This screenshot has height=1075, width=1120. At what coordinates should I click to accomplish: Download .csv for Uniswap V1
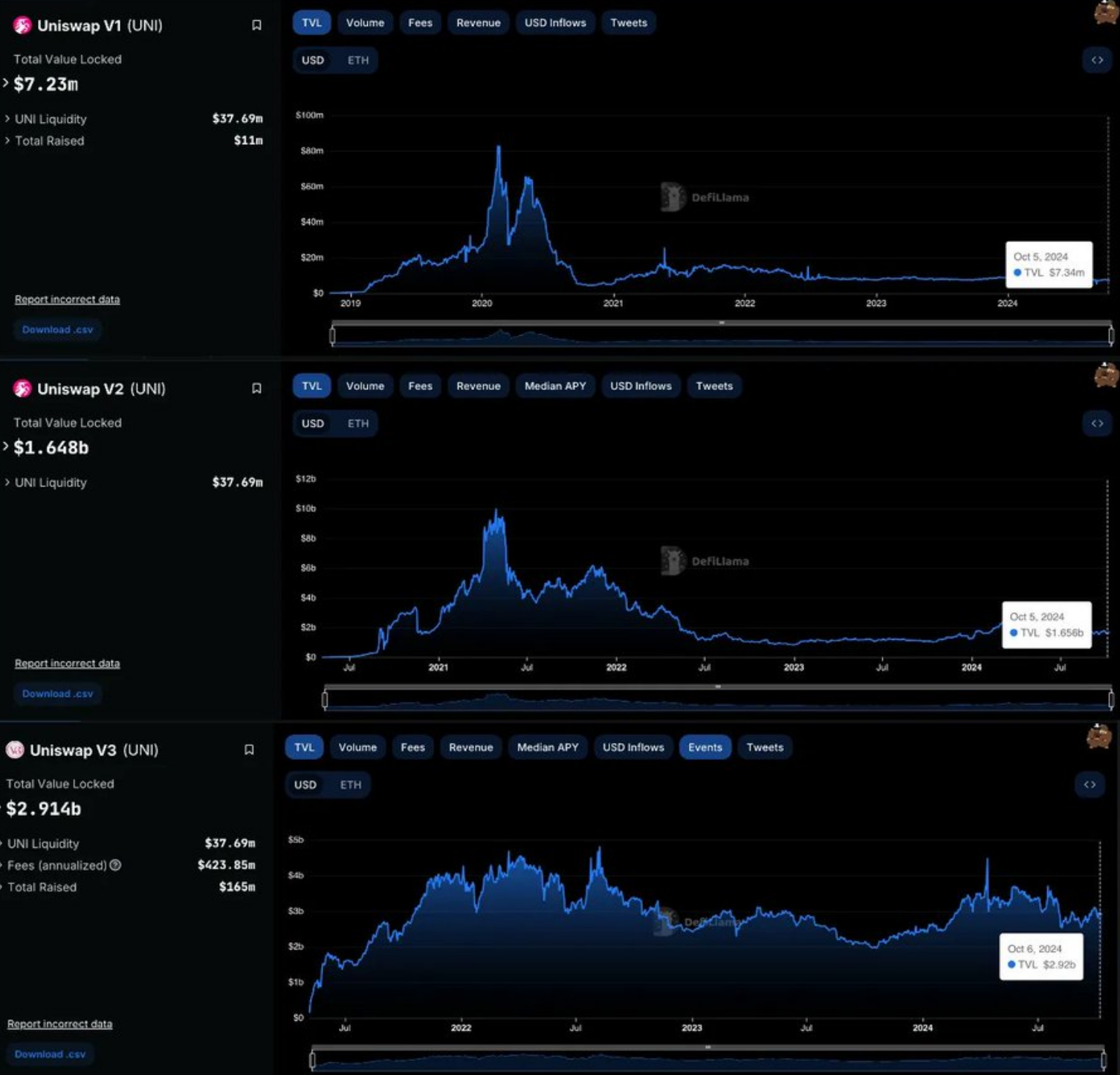pos(57,330)
